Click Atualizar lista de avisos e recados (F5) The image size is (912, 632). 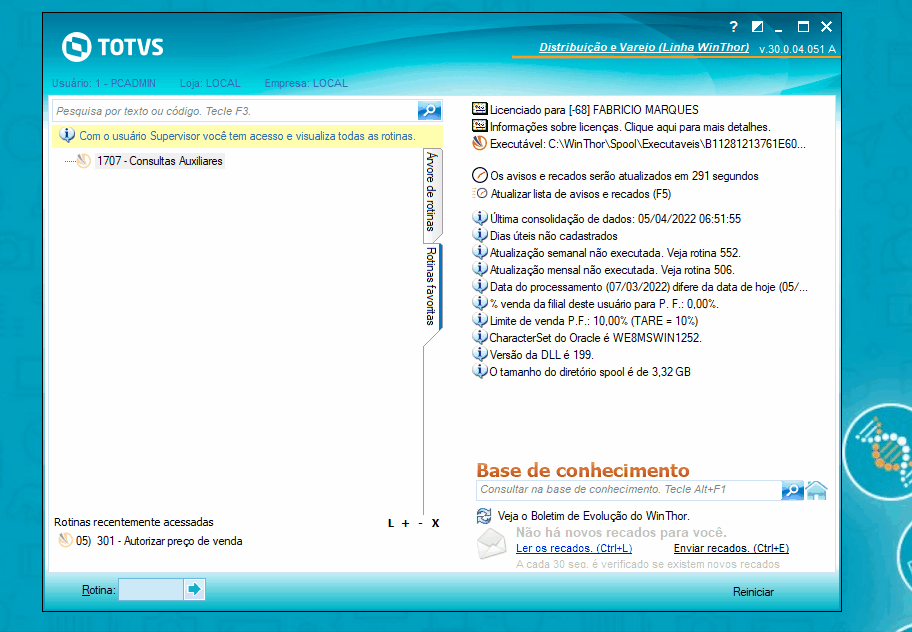tap(581, 194)
